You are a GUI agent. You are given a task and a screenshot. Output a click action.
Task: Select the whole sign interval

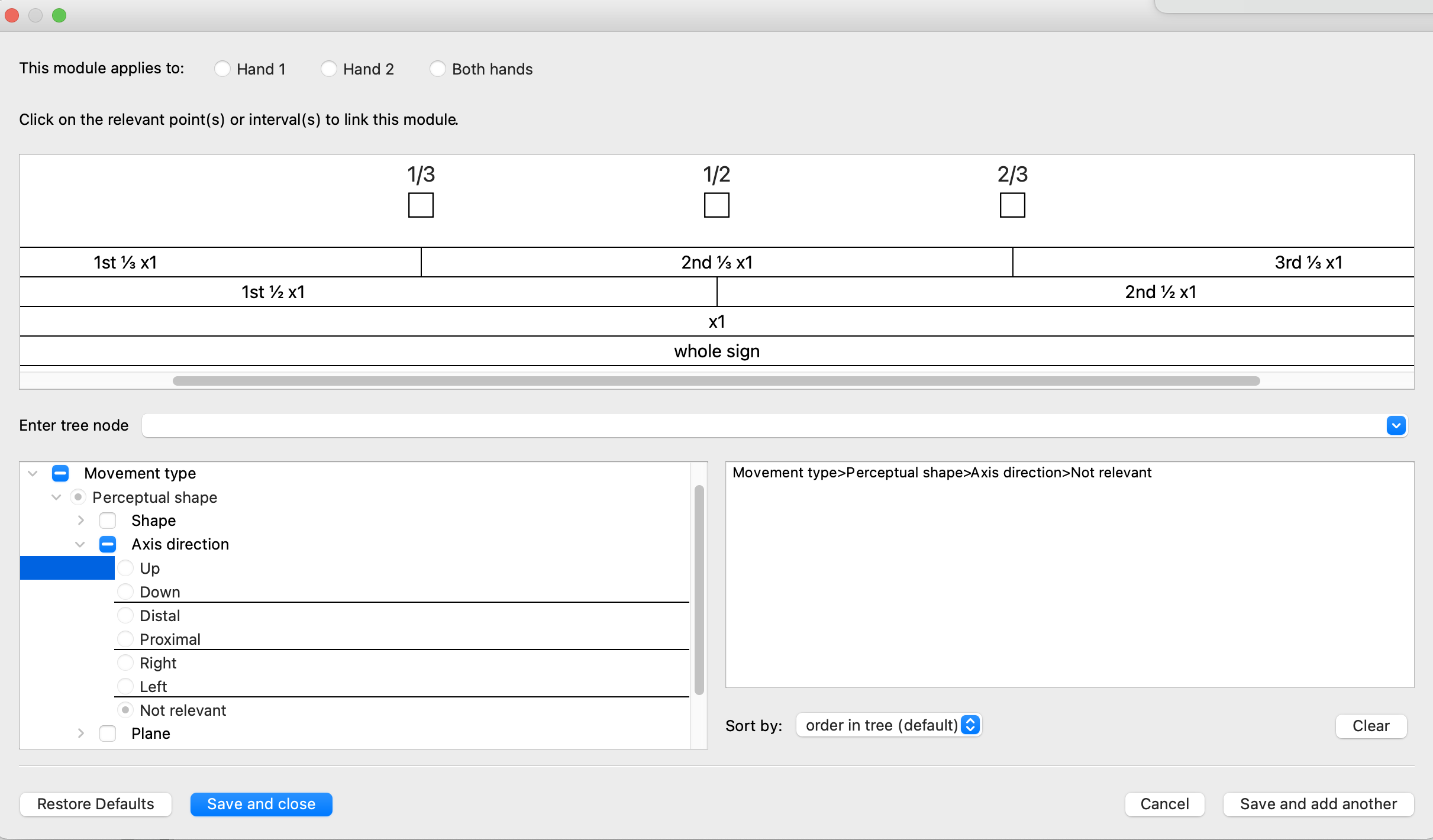click(716, 350)
